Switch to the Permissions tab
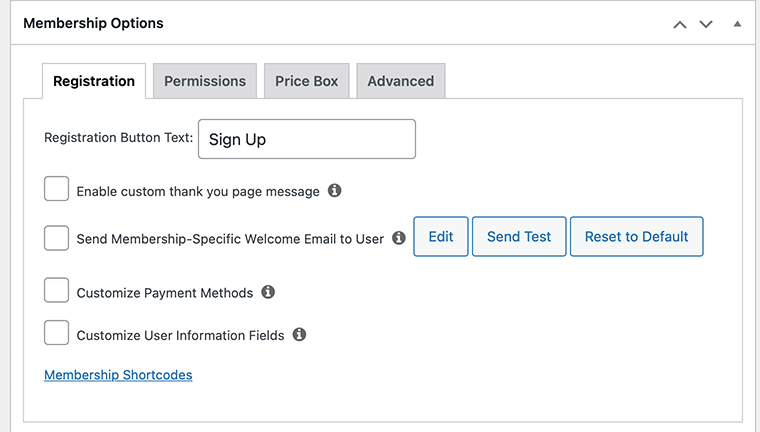 coord(205,81)
